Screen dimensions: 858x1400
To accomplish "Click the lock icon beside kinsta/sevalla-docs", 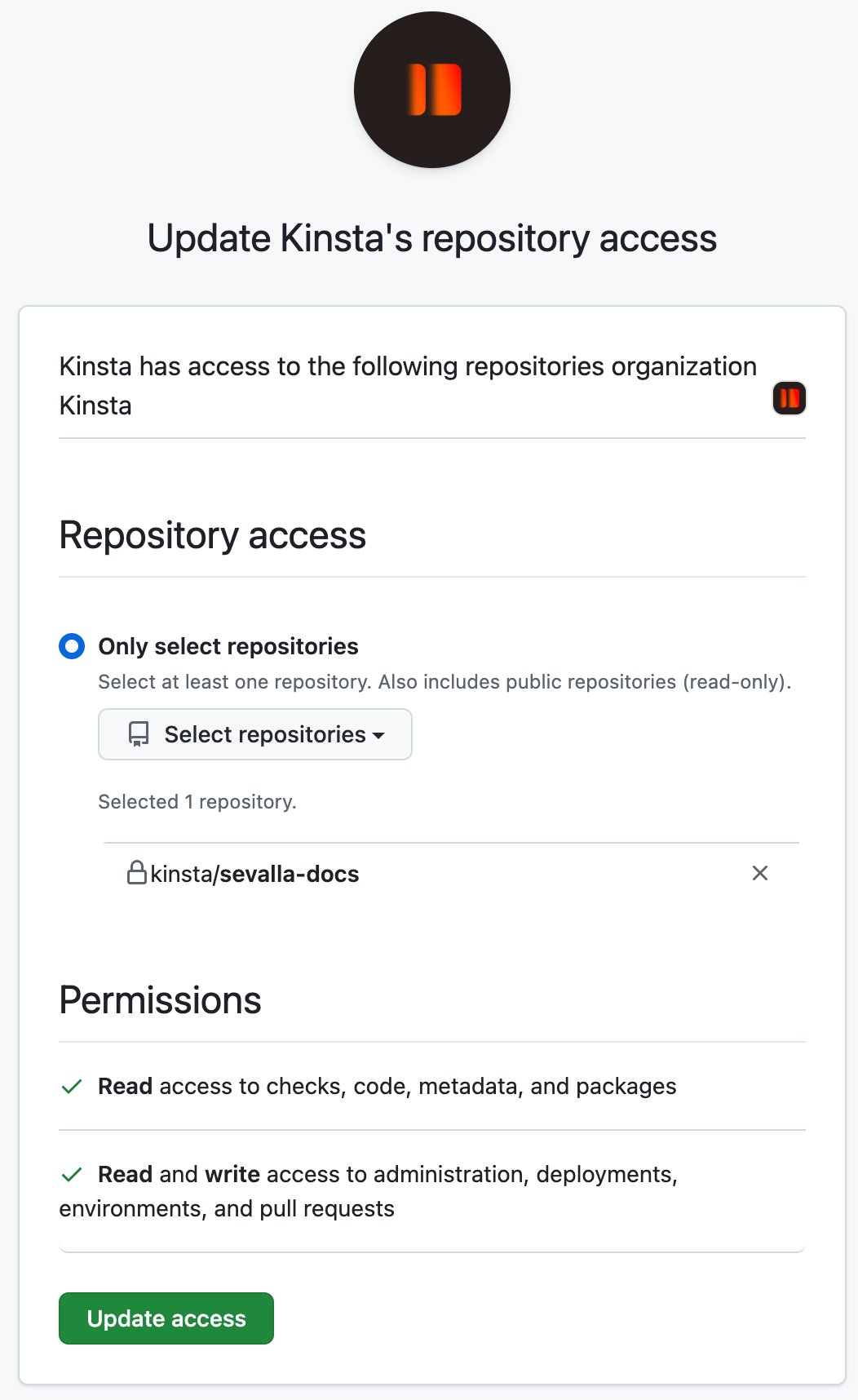I will coord(137,873).
